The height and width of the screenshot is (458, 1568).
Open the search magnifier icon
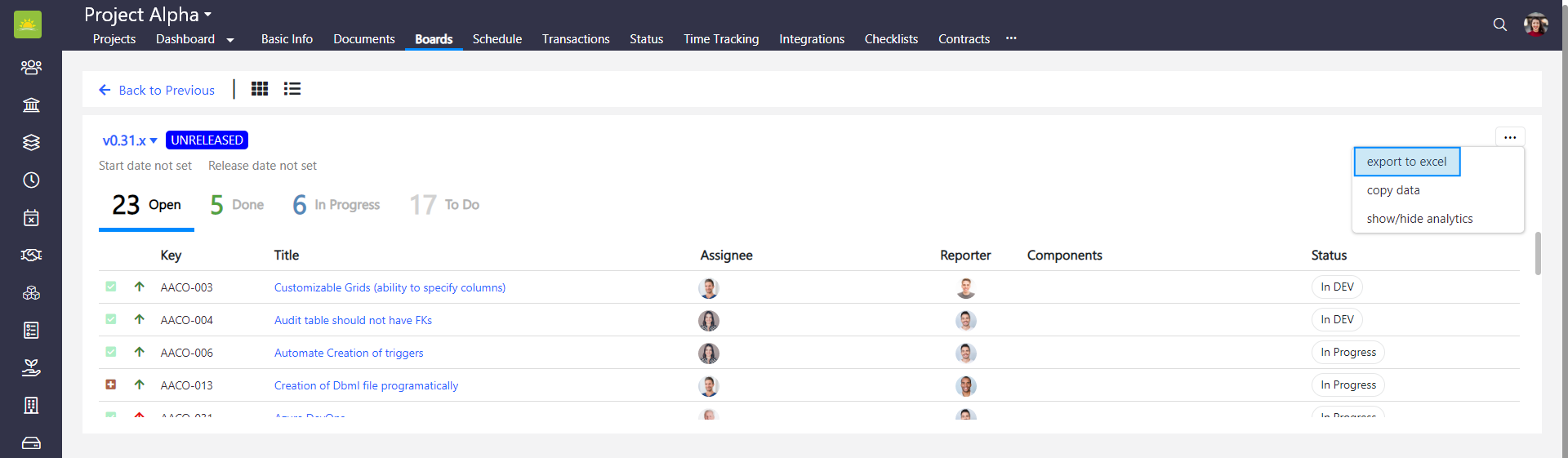click(1499, 24)
